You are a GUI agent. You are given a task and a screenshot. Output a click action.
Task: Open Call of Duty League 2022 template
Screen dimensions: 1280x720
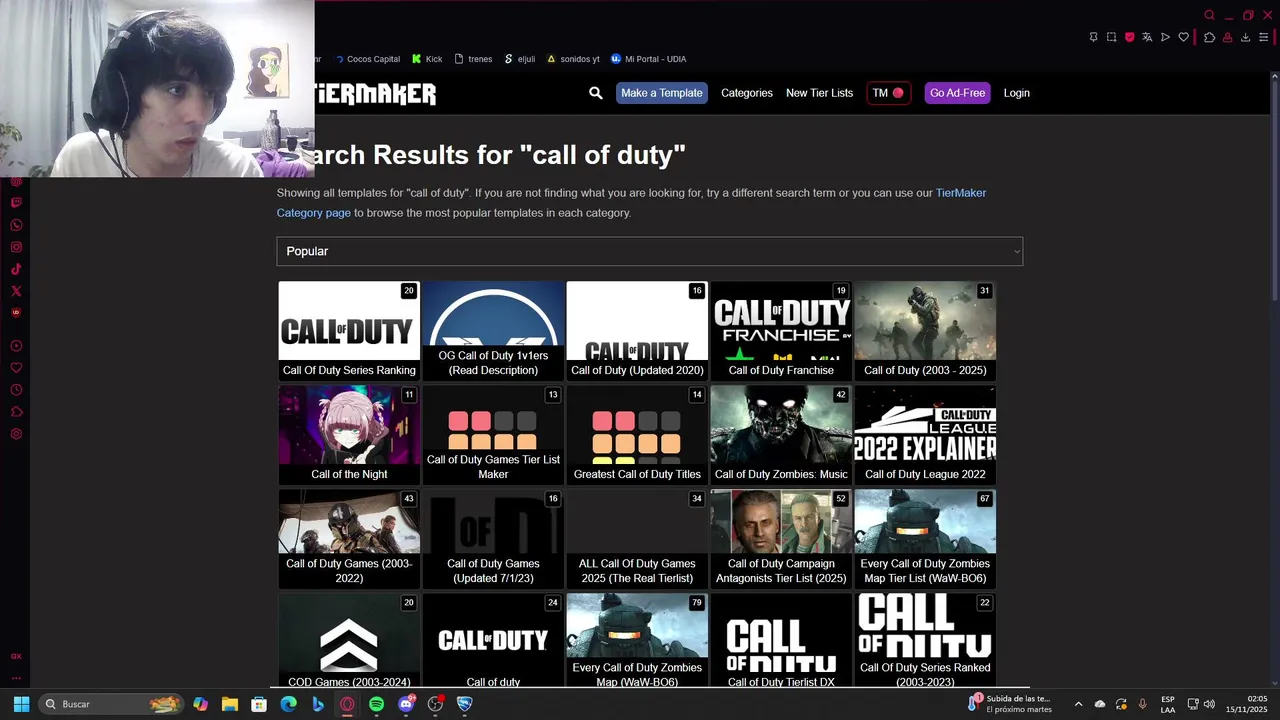point(925,435)
